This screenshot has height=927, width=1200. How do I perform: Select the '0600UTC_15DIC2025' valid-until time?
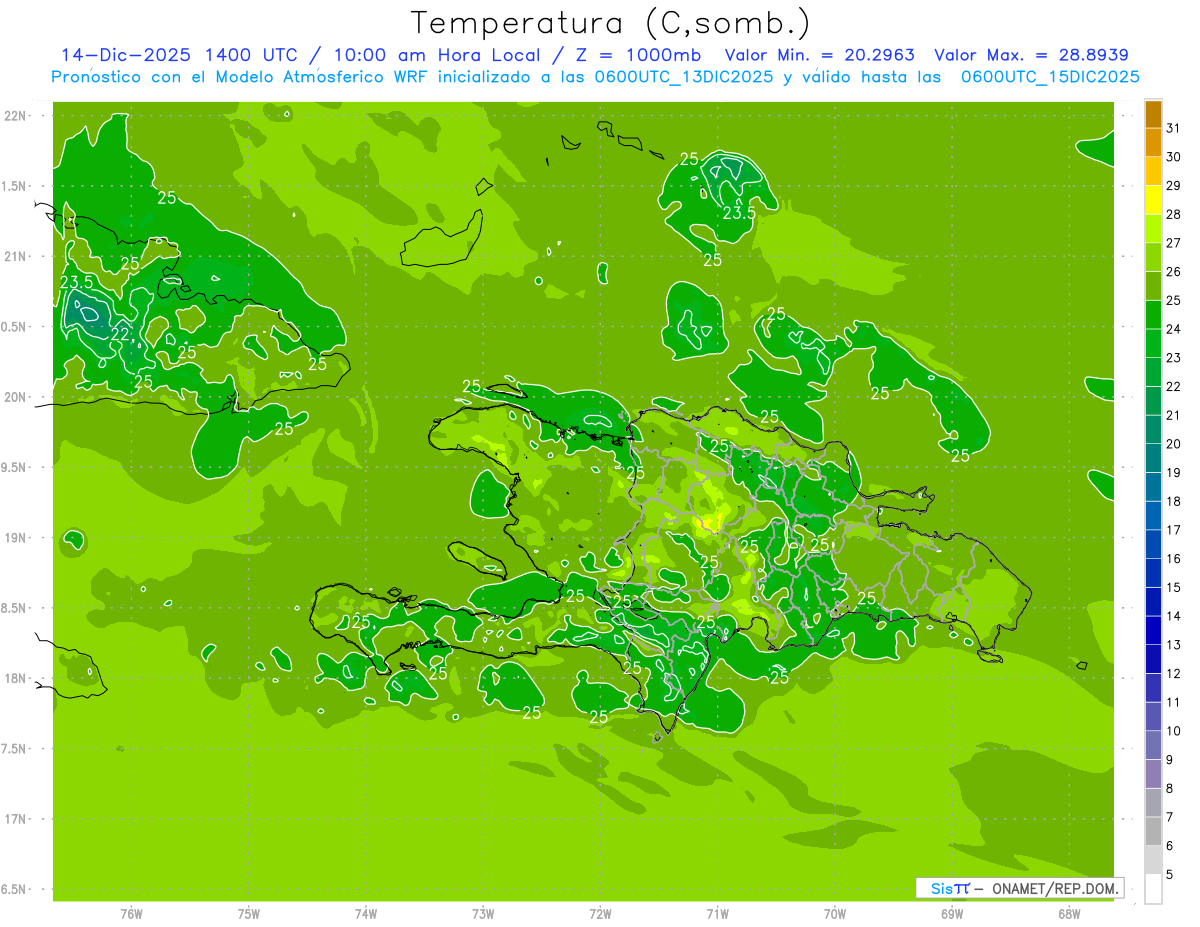click(x=1050, y=77)
